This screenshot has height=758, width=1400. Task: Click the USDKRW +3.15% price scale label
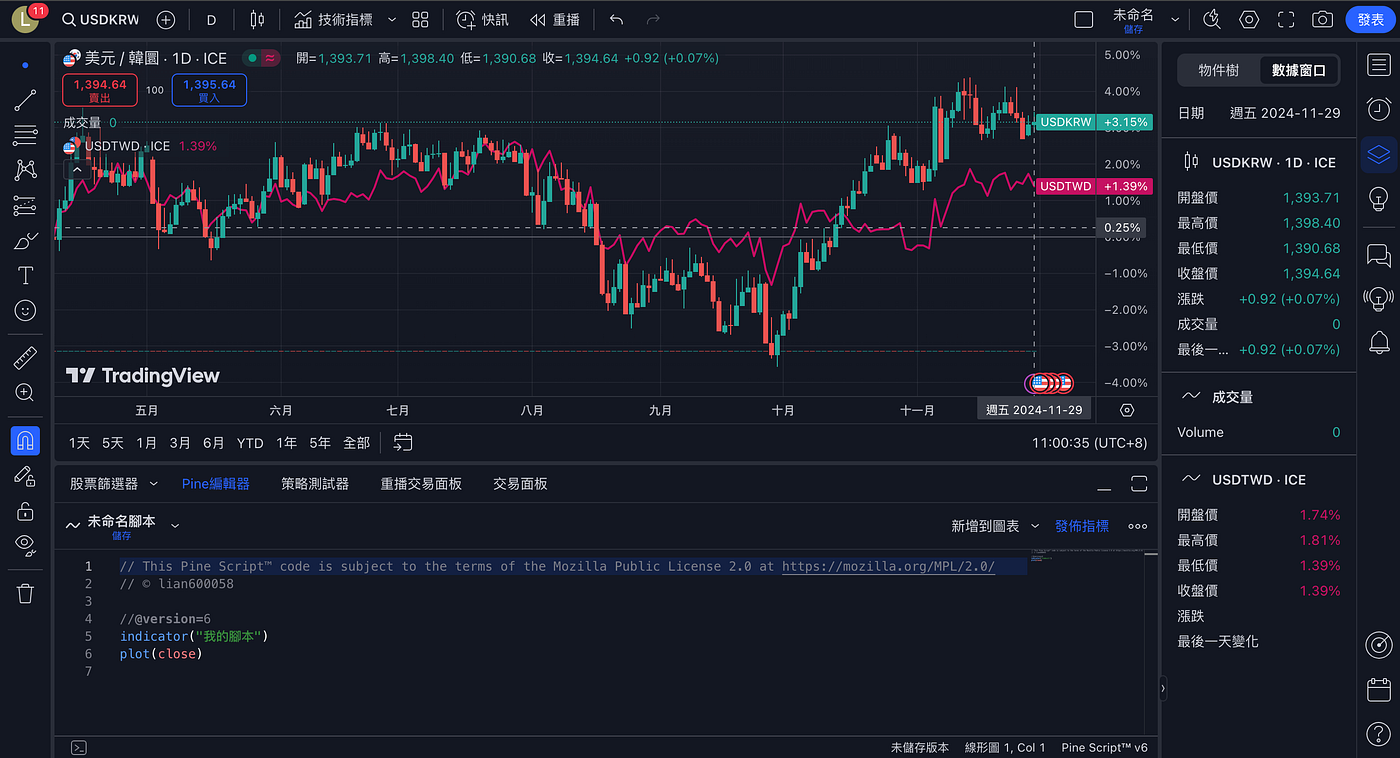pos(1094,122)
